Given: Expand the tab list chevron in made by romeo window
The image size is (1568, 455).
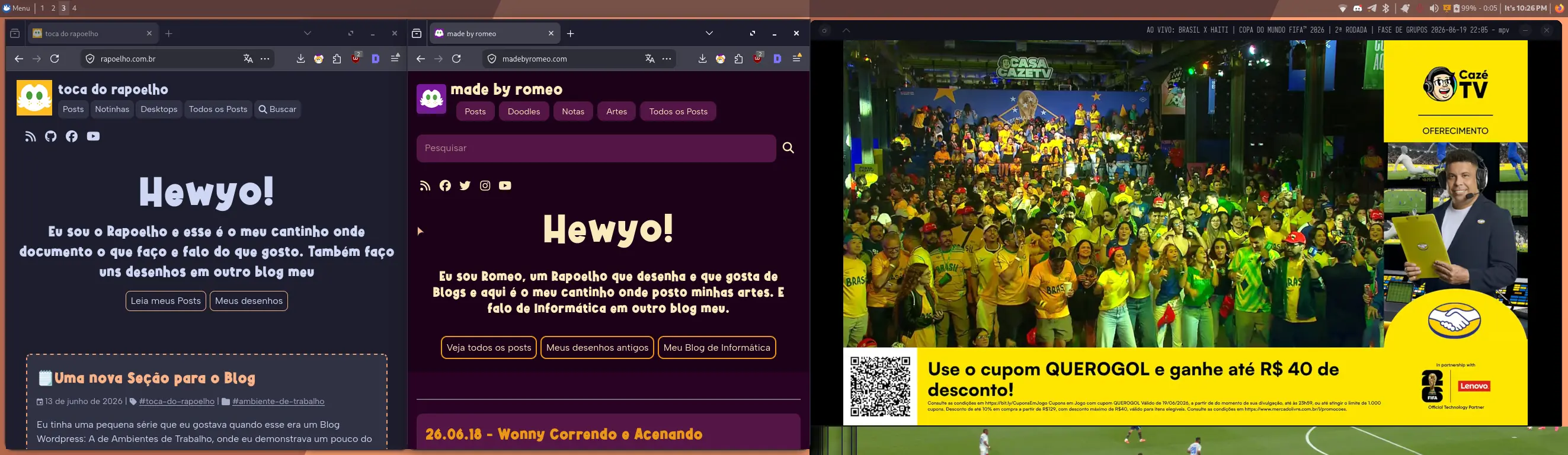Looking at the screenshot, I should pyautogui.click(x=709, y=33).
